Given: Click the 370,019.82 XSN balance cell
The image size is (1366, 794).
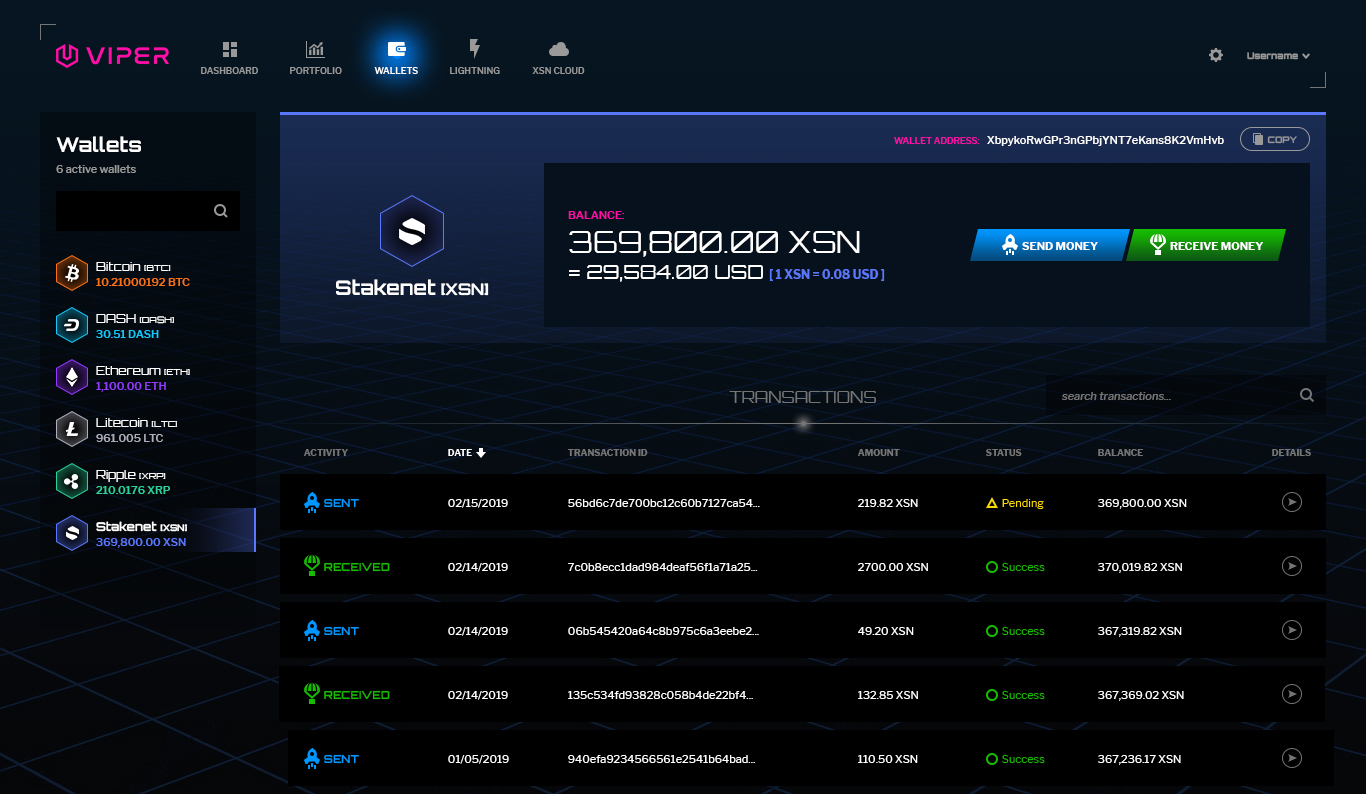Looking at the screenshot, I should point(1140,567).
